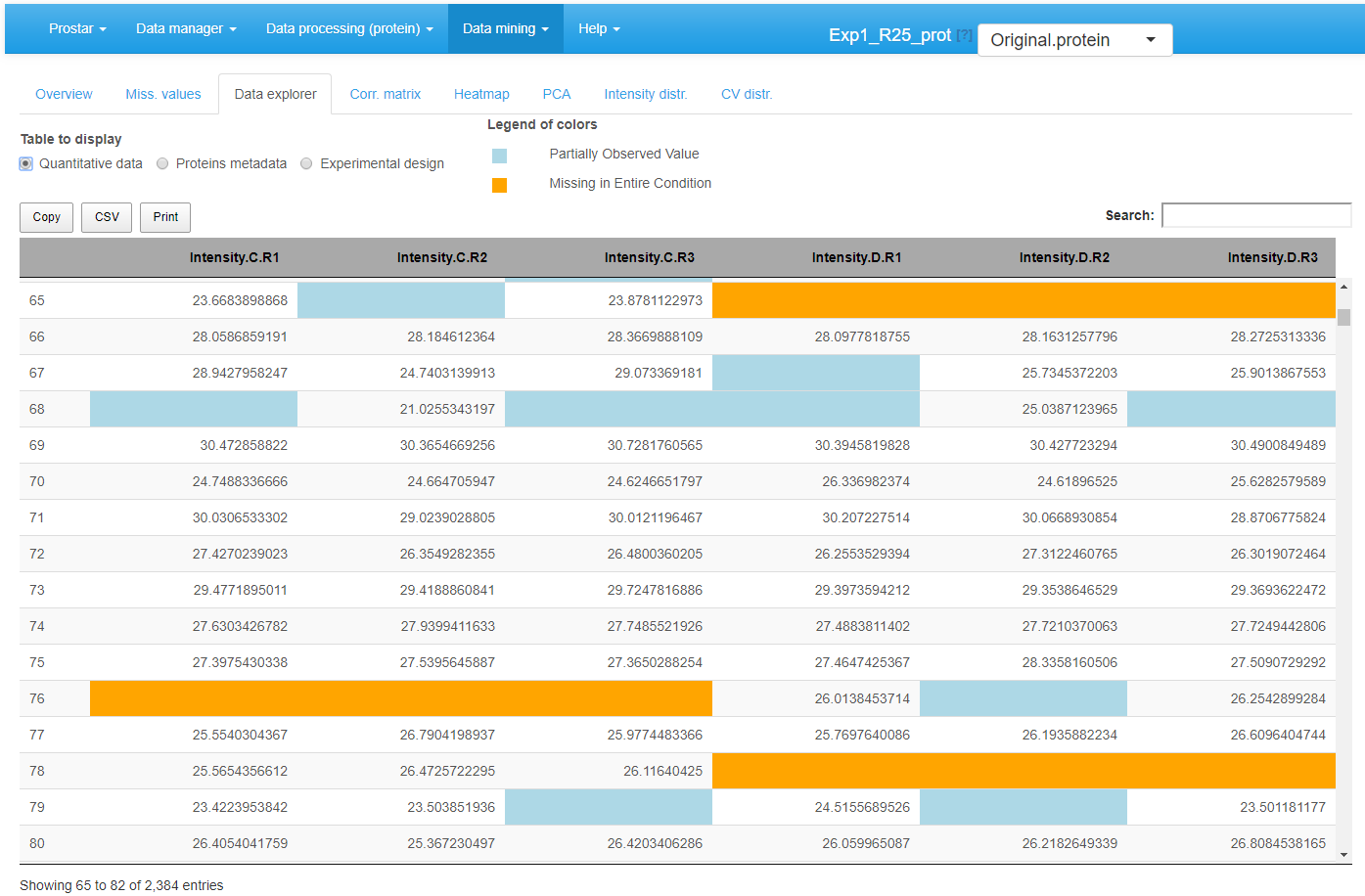Open the Data manager dropdown

pos(186,28)
